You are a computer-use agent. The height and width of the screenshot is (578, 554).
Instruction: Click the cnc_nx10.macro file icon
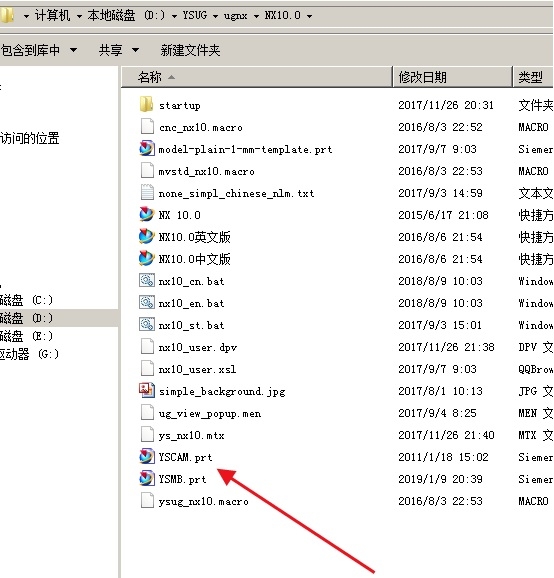[x=147, y=127]
